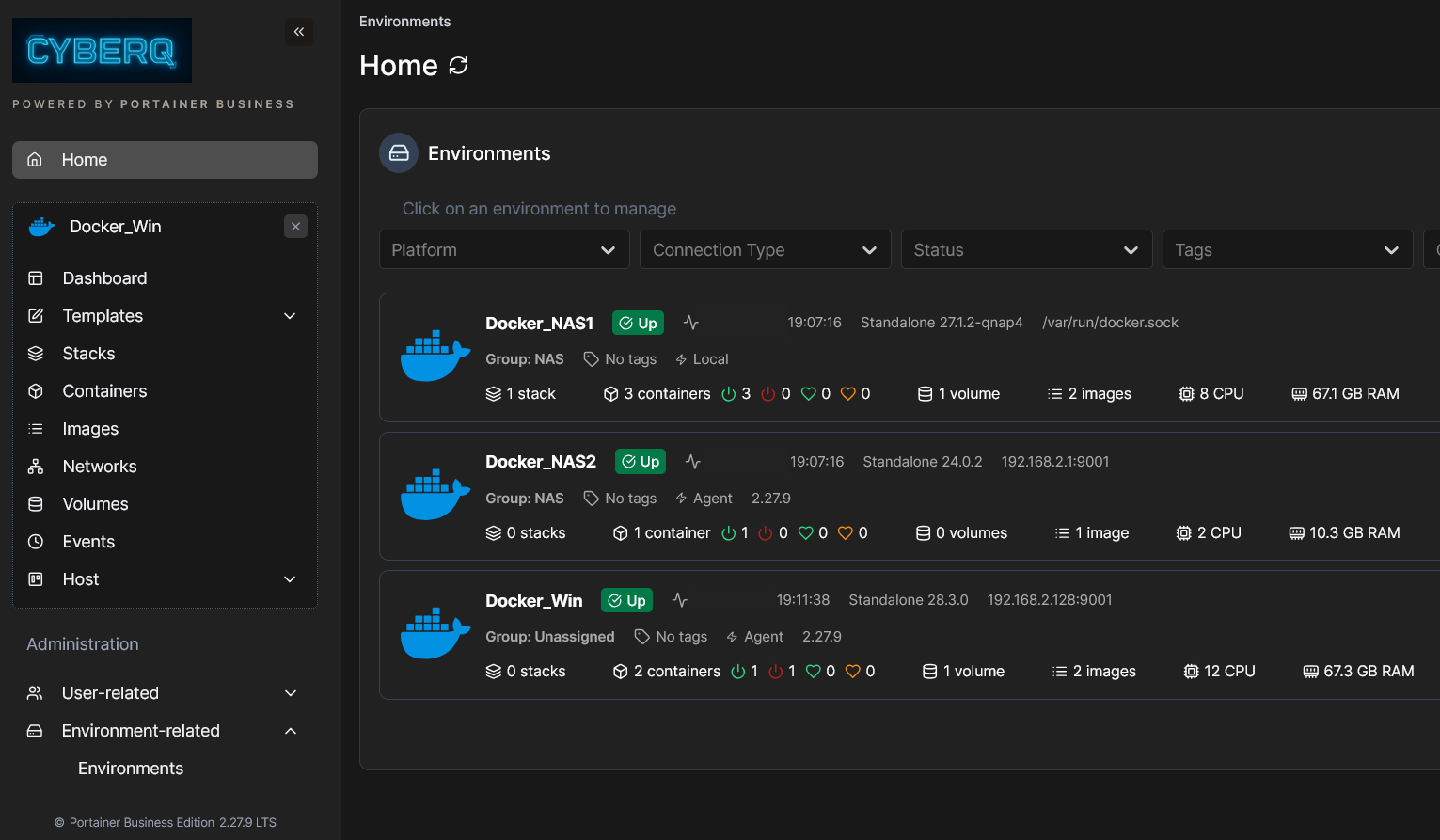Click the Docker whale icon beside Docker_Win in sidebar

point(41,227)
